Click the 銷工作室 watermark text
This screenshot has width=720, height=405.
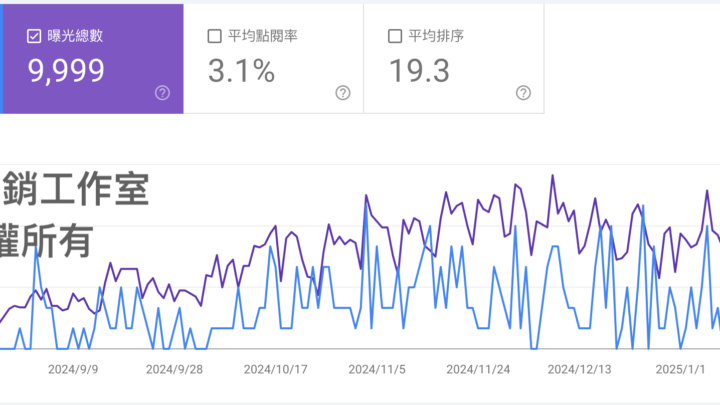[x=76, y=190]
